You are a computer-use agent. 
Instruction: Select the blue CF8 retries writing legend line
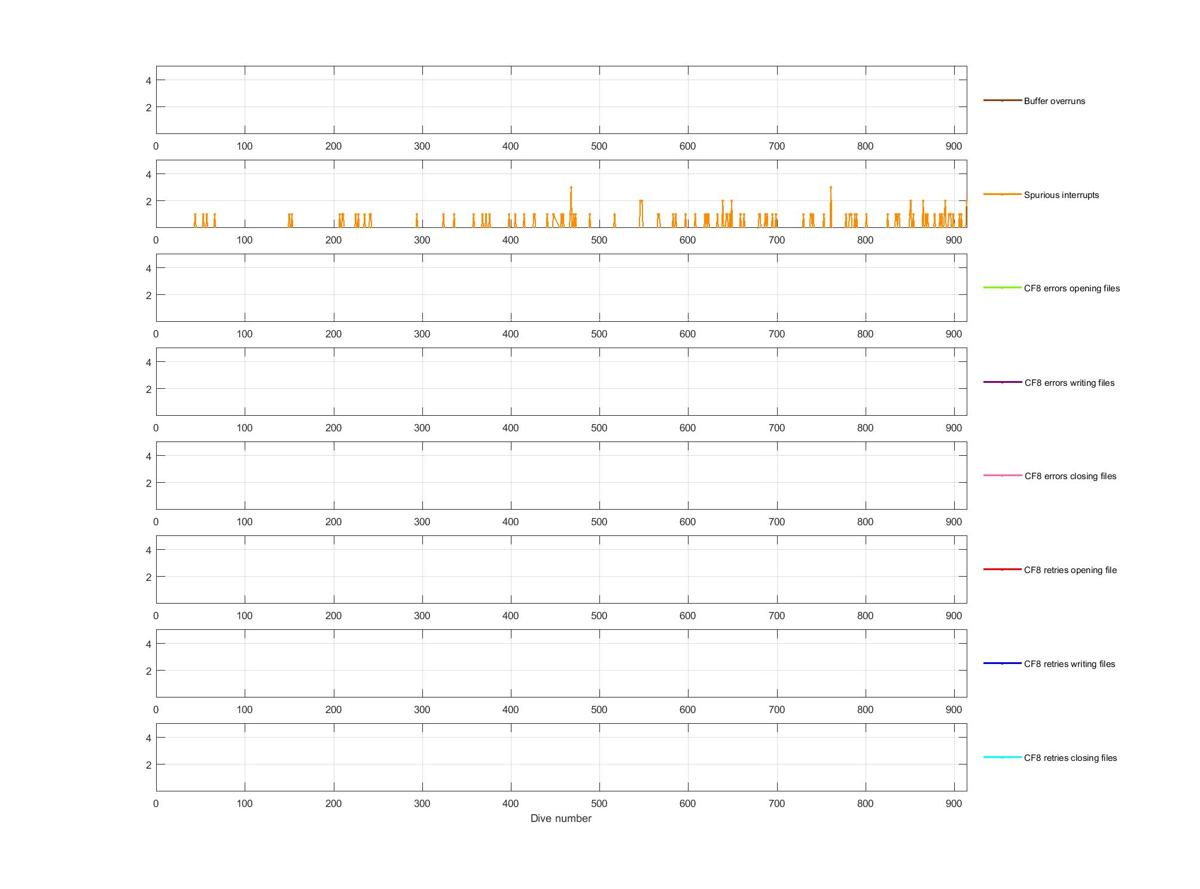(x=1002, y=663)
